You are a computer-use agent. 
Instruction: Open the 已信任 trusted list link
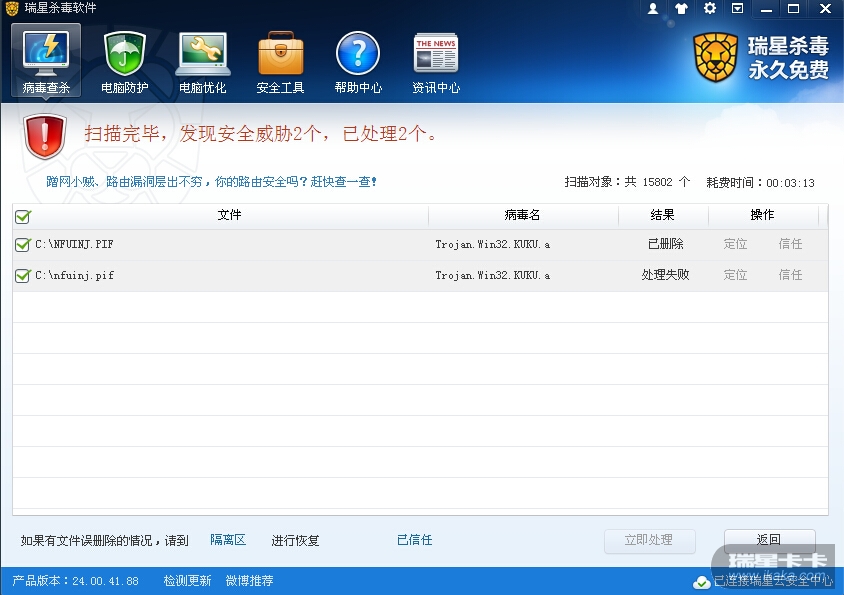414,540
